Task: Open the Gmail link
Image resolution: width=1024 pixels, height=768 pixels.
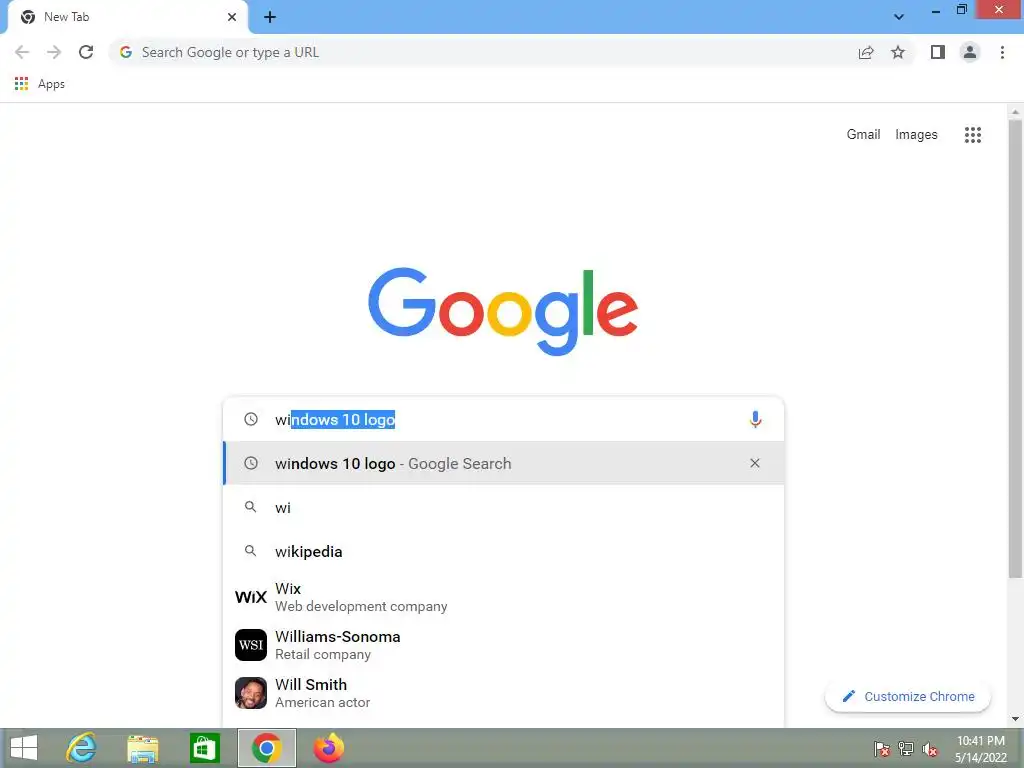Action: 863,135
